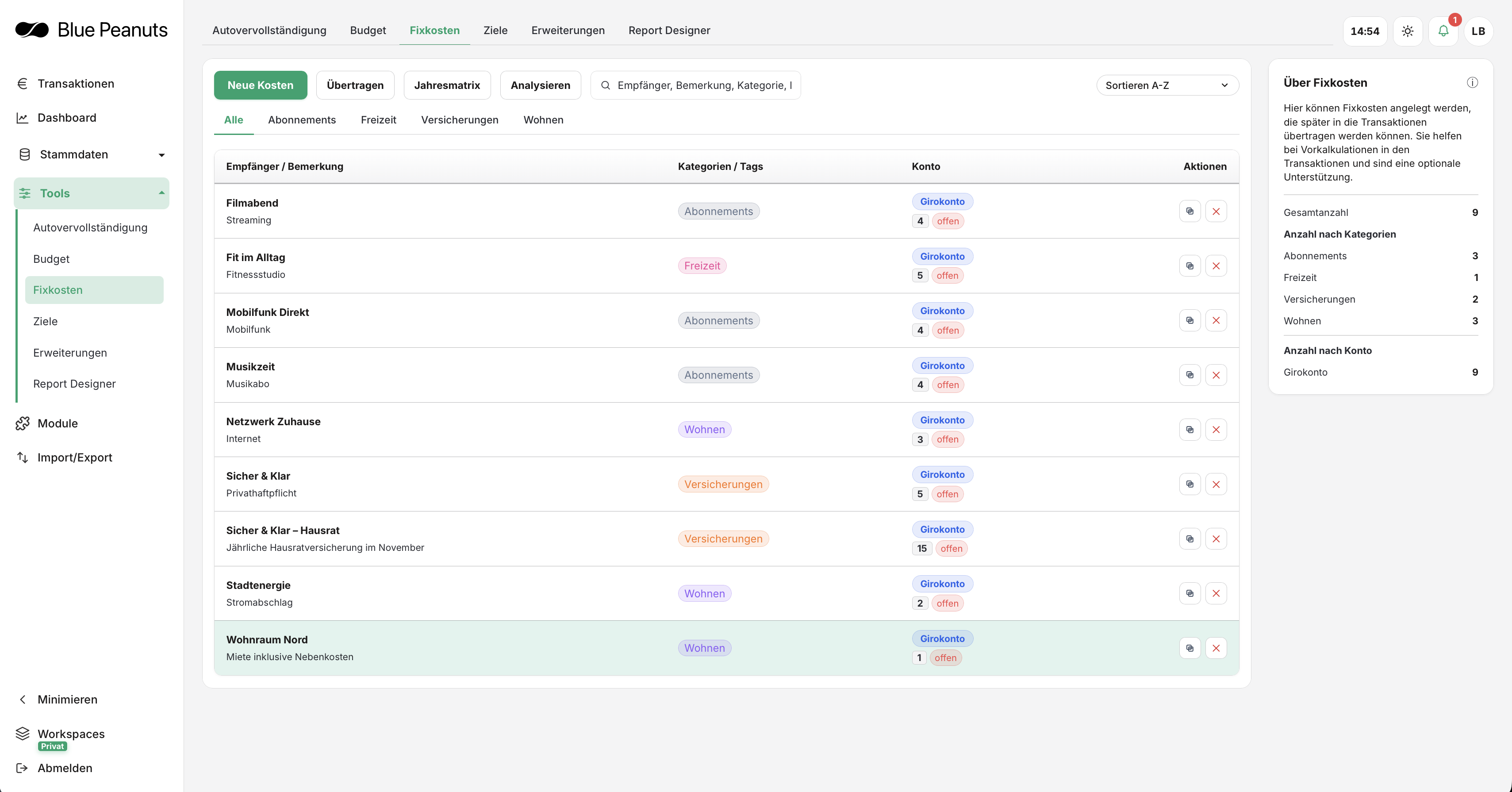This screenshot has width=1512, height=792.
Task: Remove the Mobilfunk Direkt entry
Action: [1216, 320]
